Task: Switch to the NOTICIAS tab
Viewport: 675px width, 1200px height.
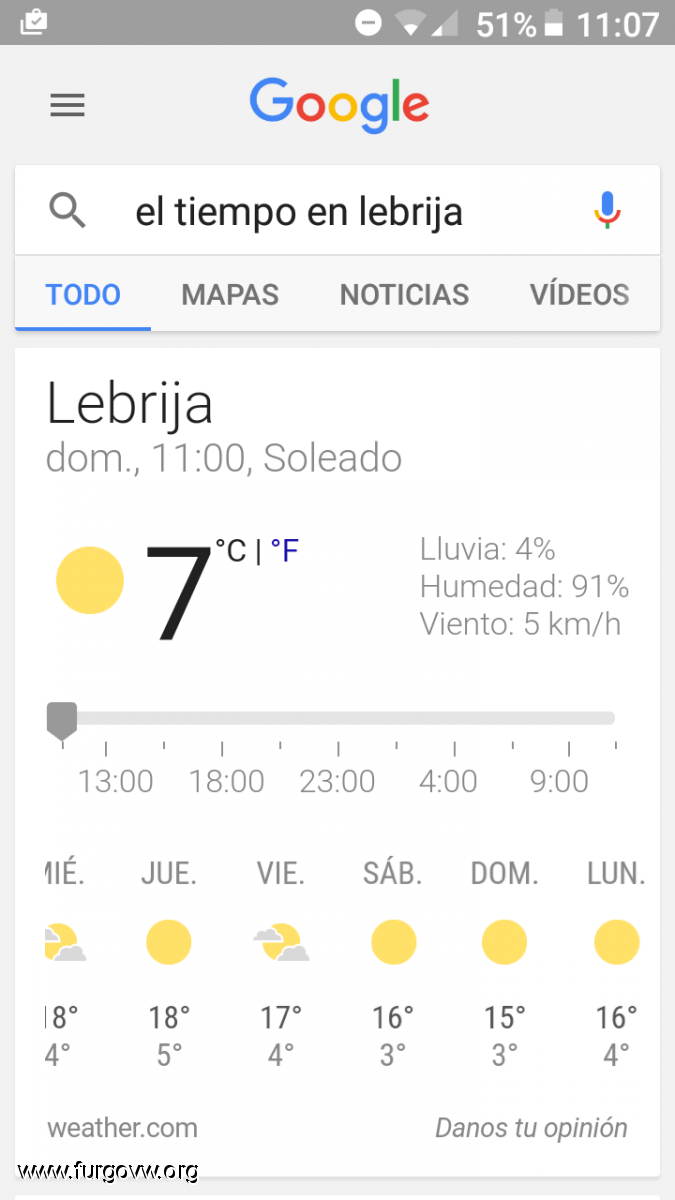Action: point(404,295)
